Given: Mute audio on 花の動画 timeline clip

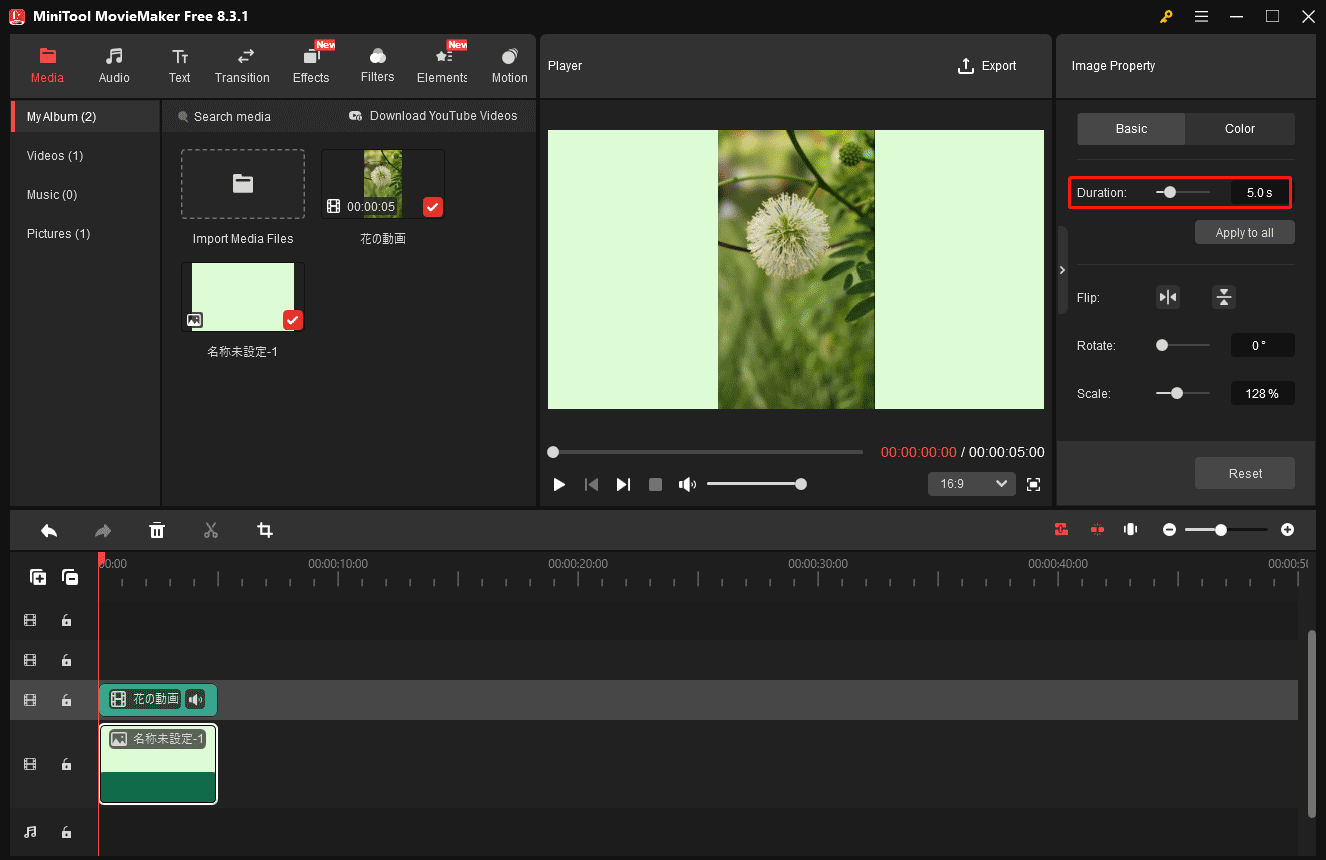Looking at the screenshot, I should tap(195, 699).
